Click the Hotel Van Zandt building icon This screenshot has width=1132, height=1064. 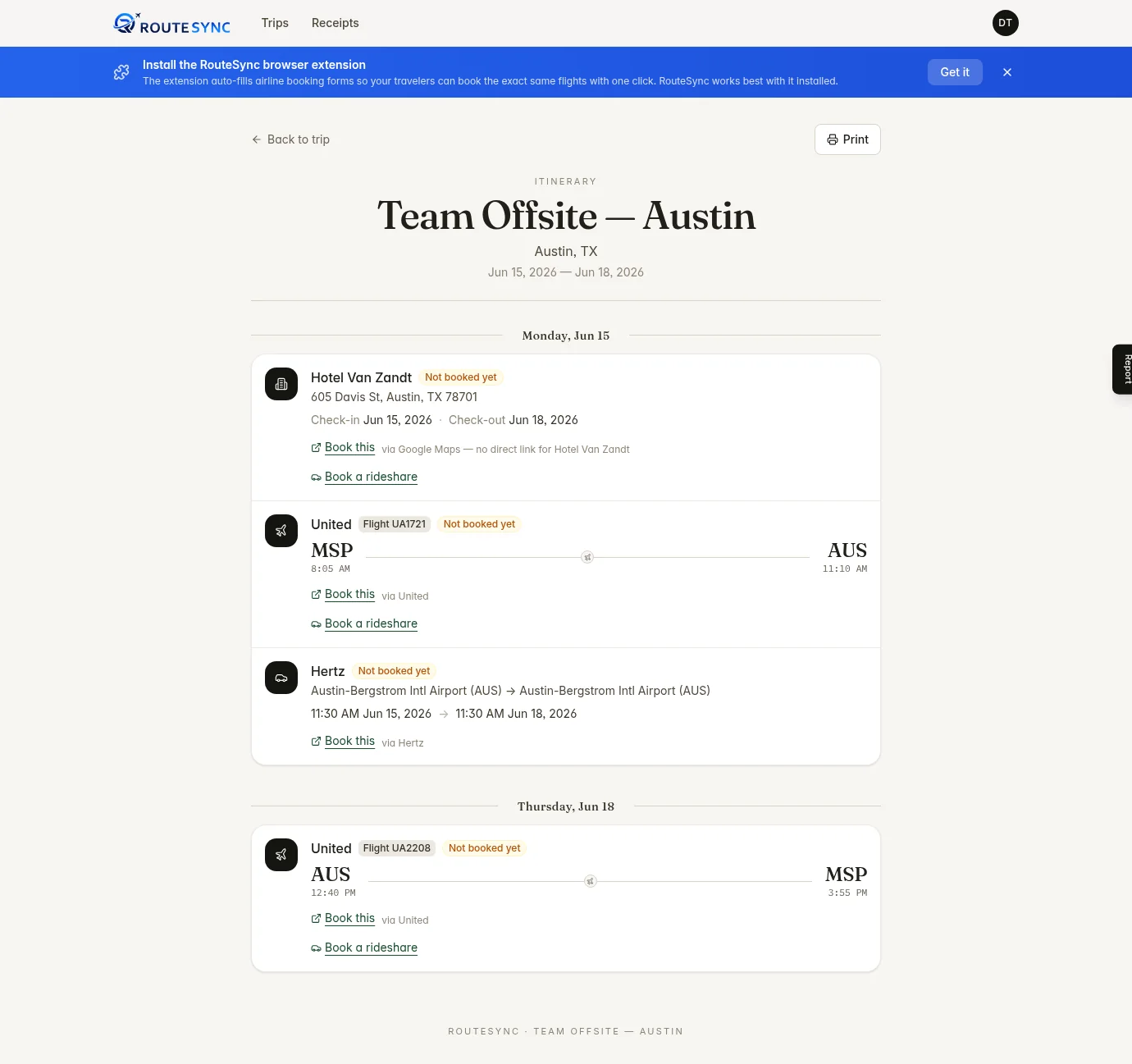pyautogui.click(x=281, y=384)
